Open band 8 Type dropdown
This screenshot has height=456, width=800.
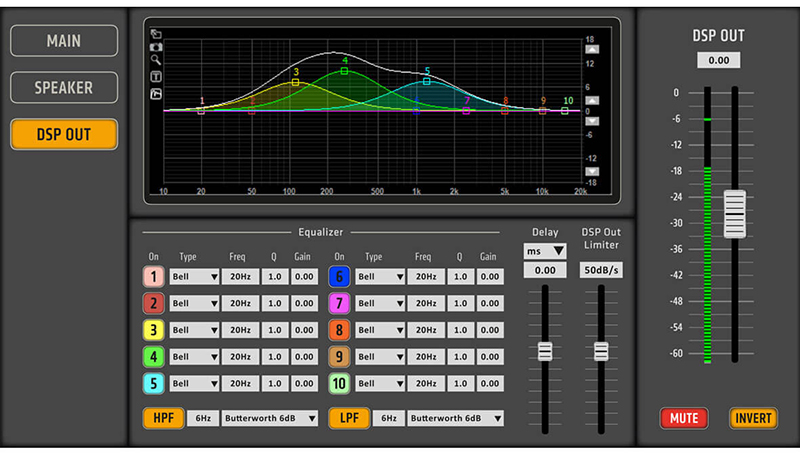click(380, 330)
